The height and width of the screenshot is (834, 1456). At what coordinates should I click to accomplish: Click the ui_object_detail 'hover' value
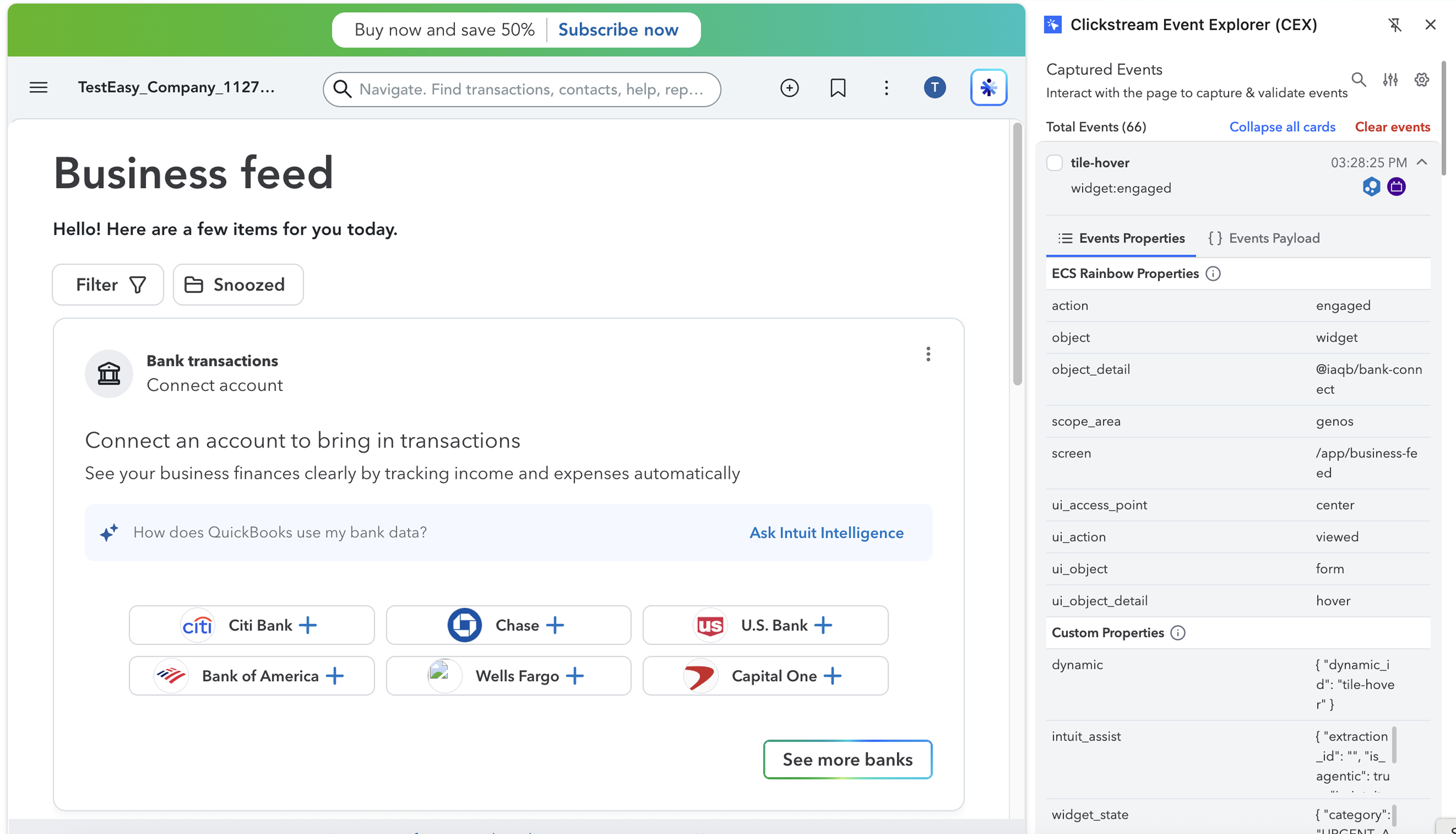(x=1333, y=601)
